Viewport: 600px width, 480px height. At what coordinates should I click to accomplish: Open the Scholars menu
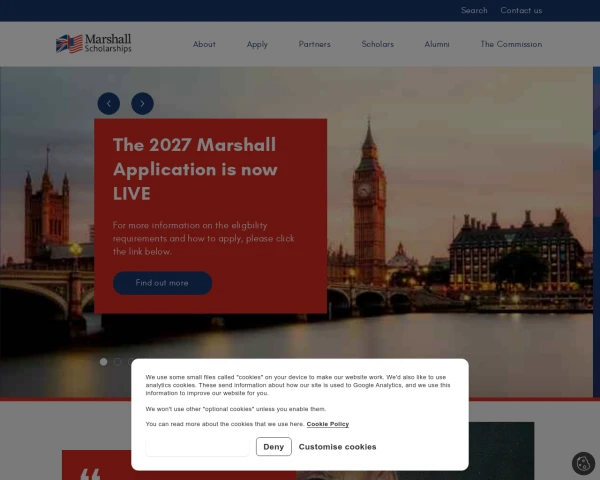tap(378, 44)
